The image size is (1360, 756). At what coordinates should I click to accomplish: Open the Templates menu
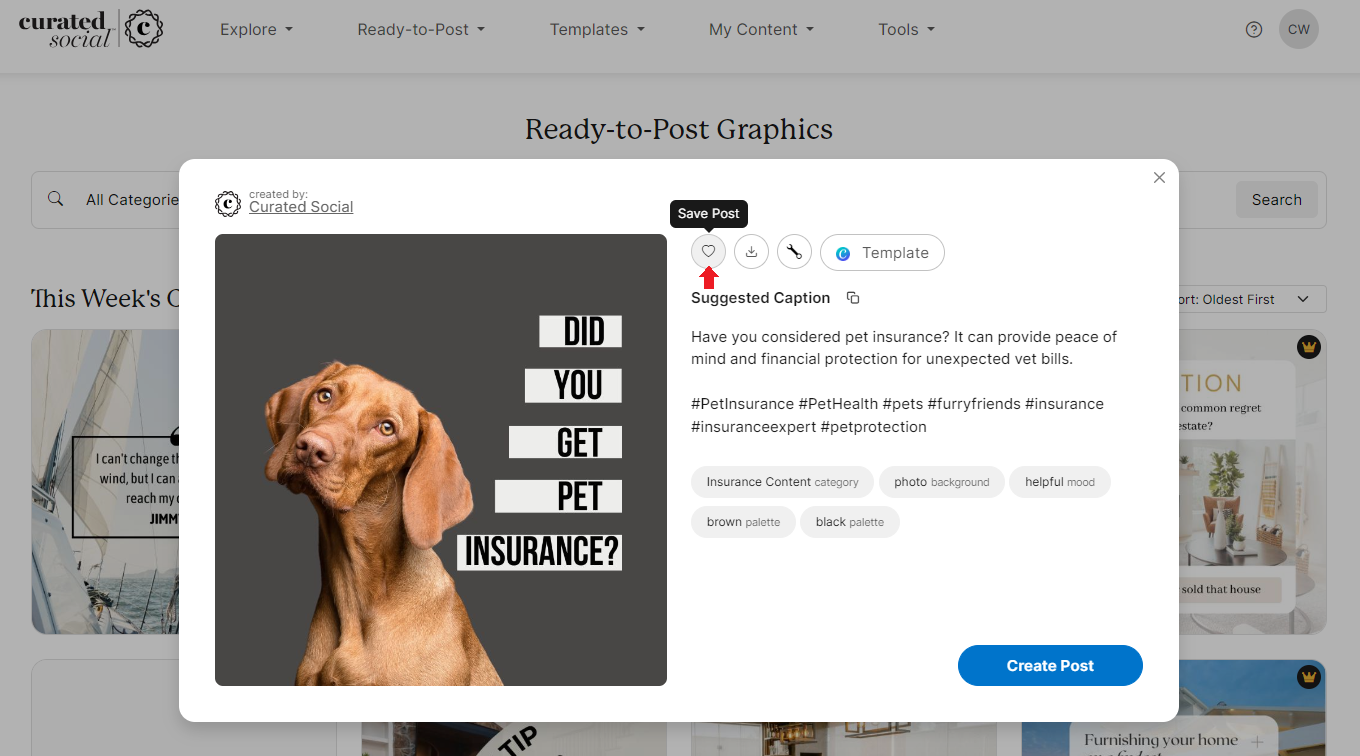pyautogui.click(x=597, y=30)
